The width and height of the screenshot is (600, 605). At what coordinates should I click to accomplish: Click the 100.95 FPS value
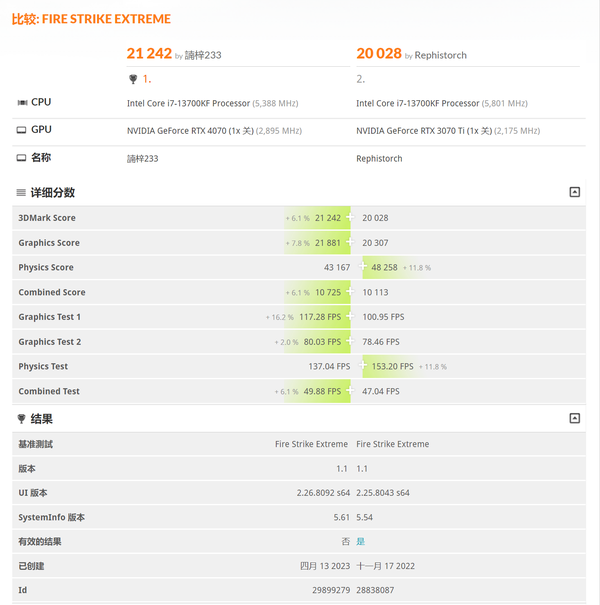(383, 317)
